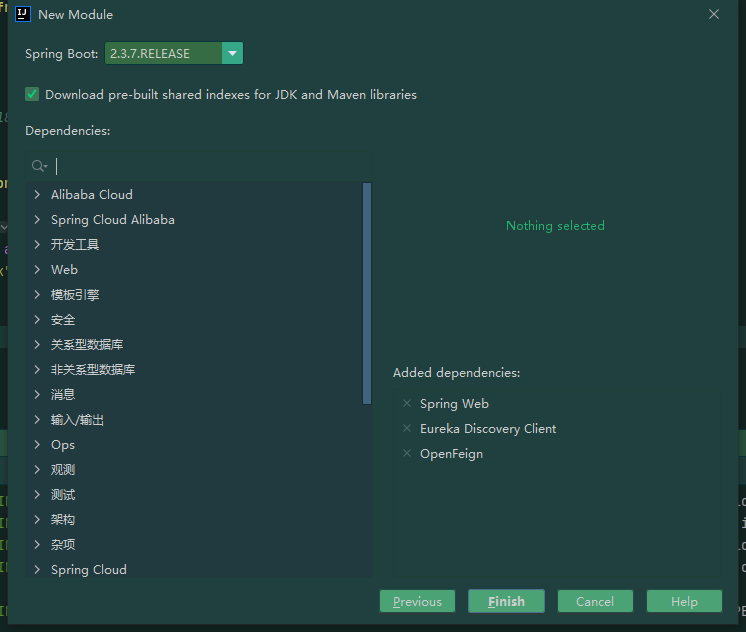Select OpenFeign in added dependencies
The width and height of the screenshot is (746, 632).
(x=451, y=454)
